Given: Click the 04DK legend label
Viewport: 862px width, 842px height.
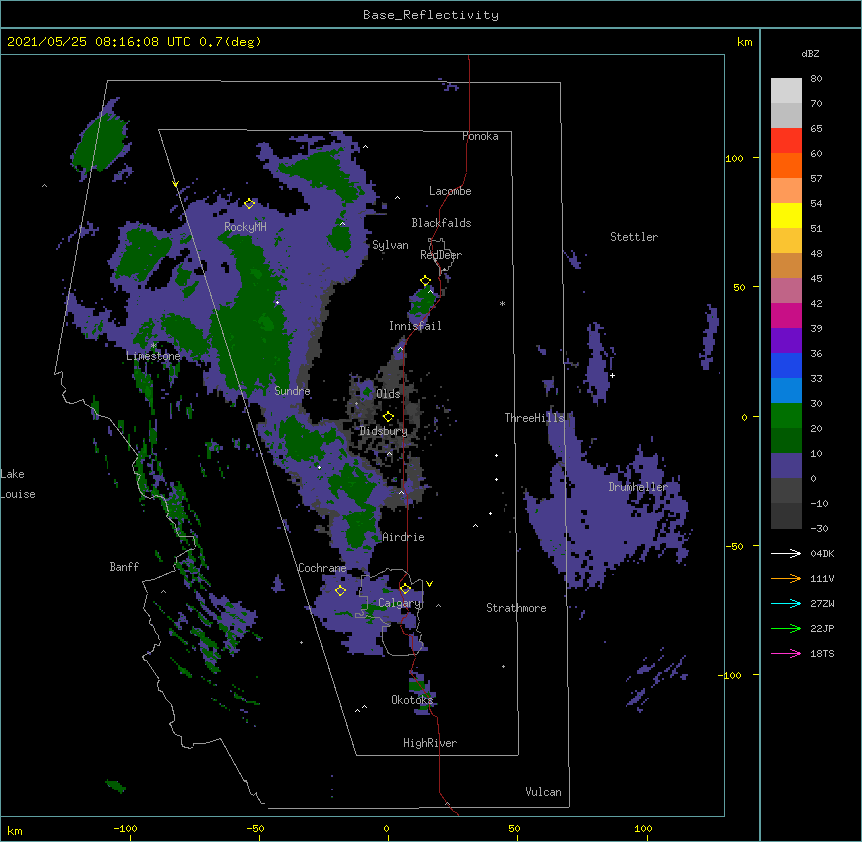Looking at the screenshot, I should tap(822, 553).
